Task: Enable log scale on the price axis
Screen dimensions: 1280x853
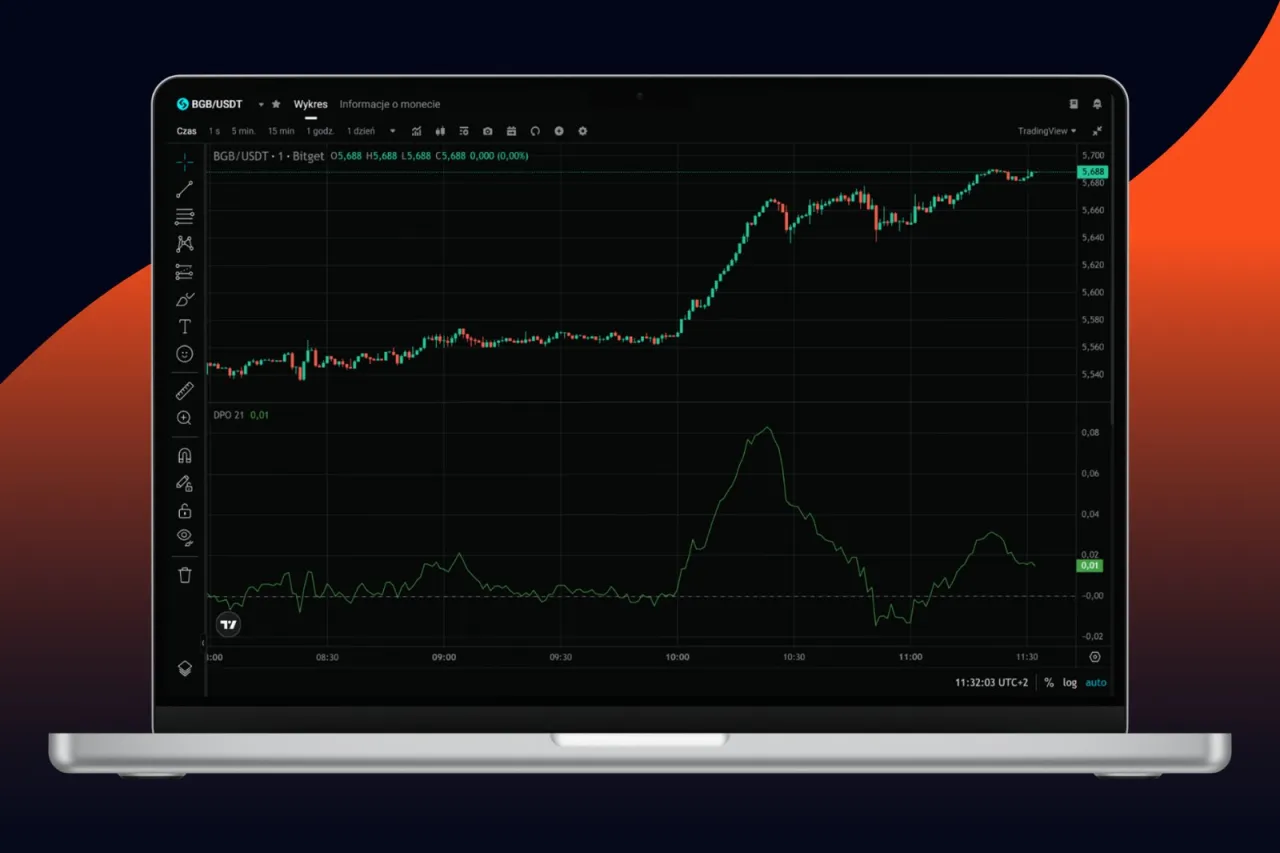Action: coord(1070,683)
